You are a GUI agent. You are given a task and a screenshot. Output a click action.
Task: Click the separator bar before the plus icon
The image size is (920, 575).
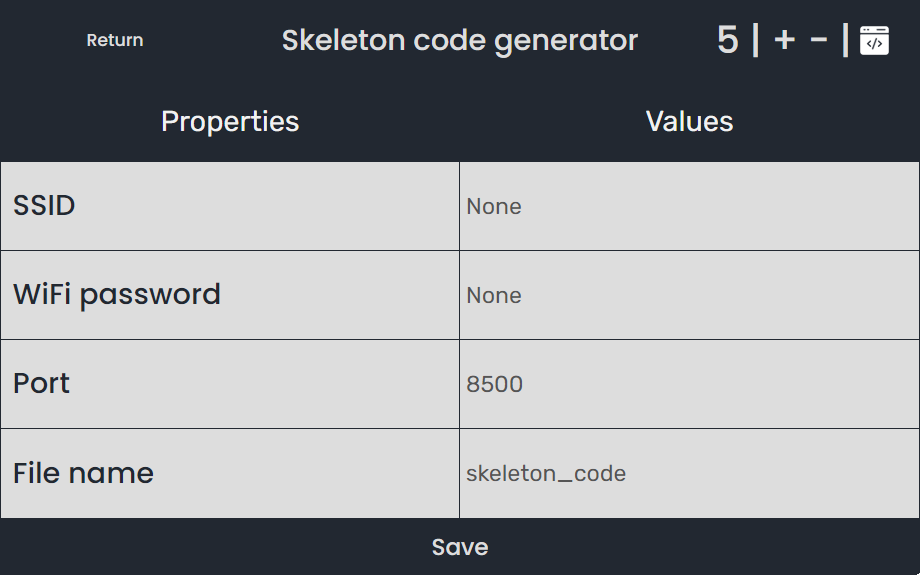[755, 40]
